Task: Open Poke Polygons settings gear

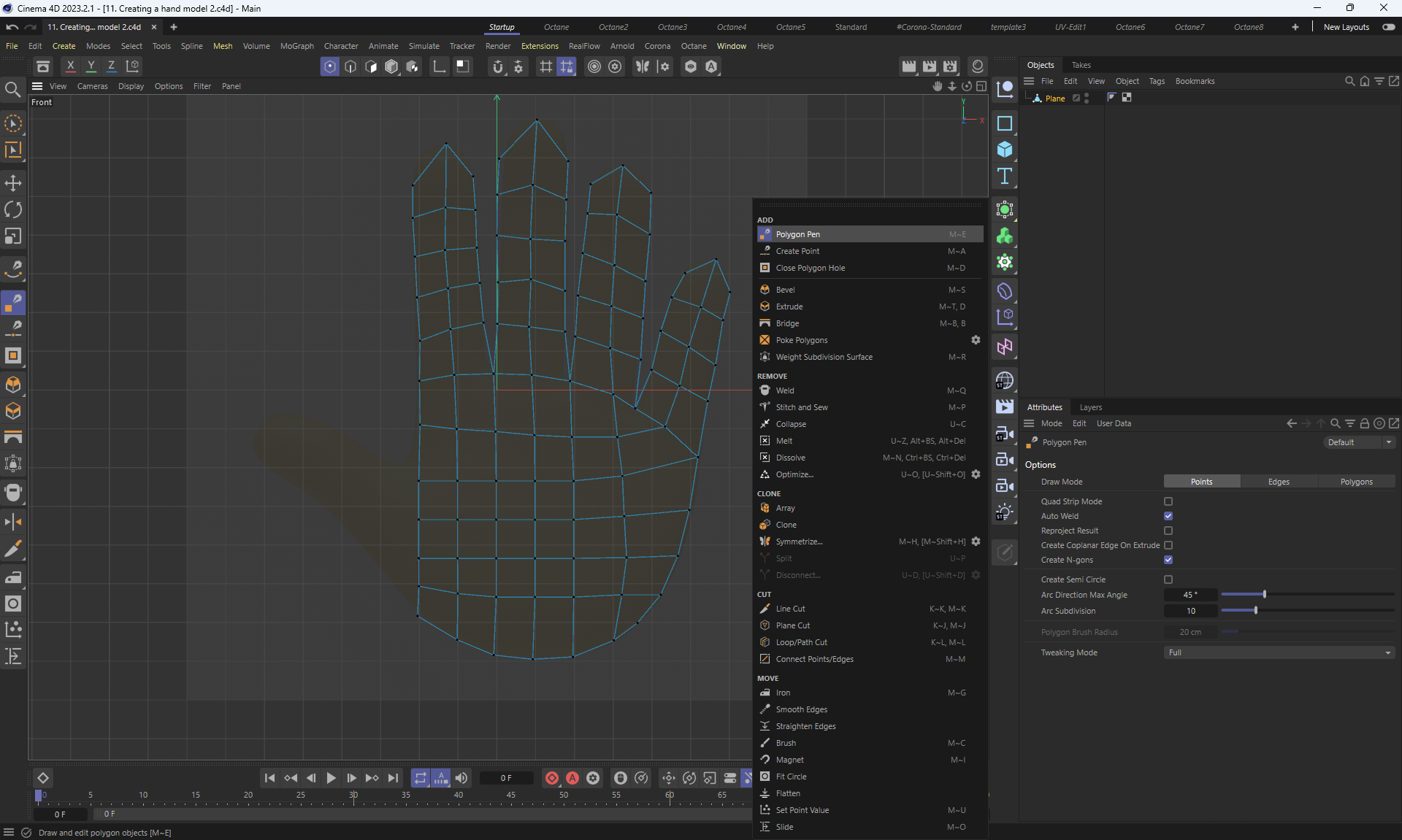Action: (x=976, y=340)
